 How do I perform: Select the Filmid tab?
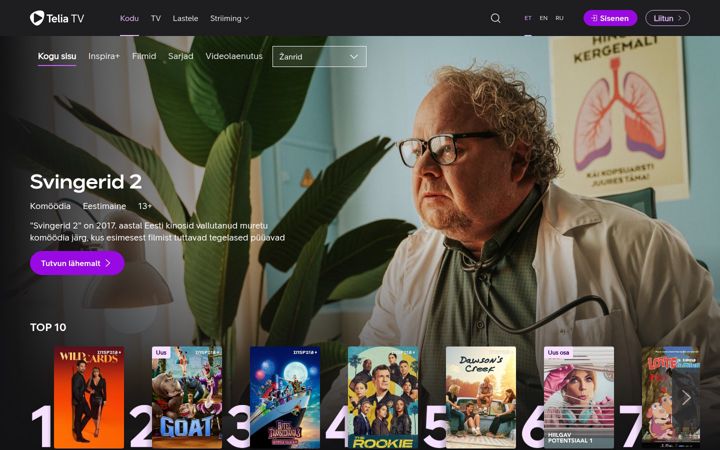point(144,56)
